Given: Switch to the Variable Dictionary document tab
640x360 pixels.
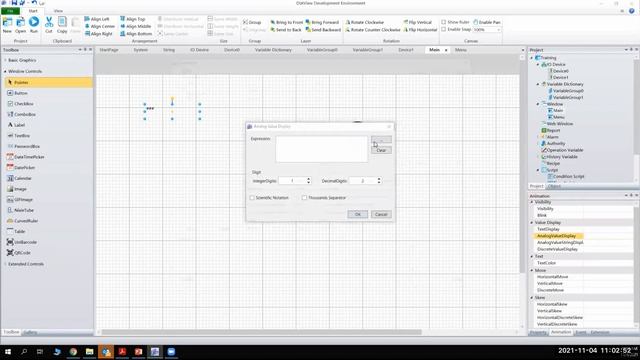Looking at the screenshot, I should point(273,50).
